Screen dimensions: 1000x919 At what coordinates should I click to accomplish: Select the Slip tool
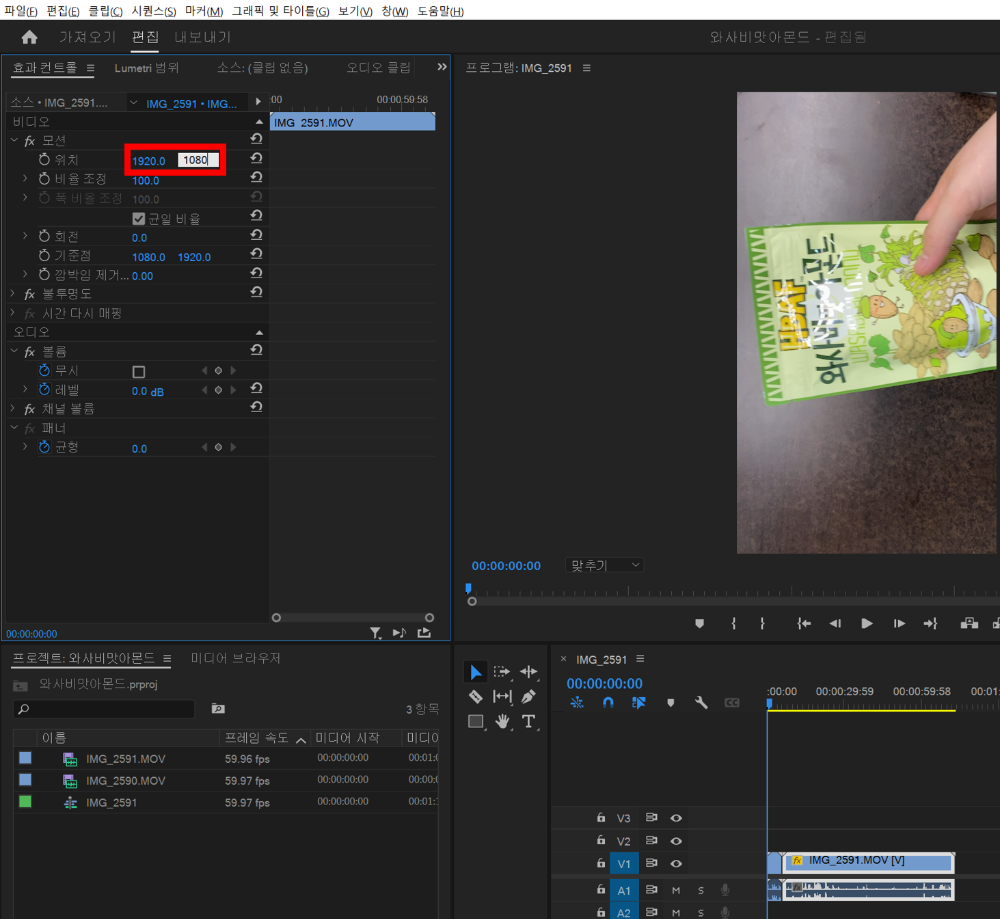point(502,696)
